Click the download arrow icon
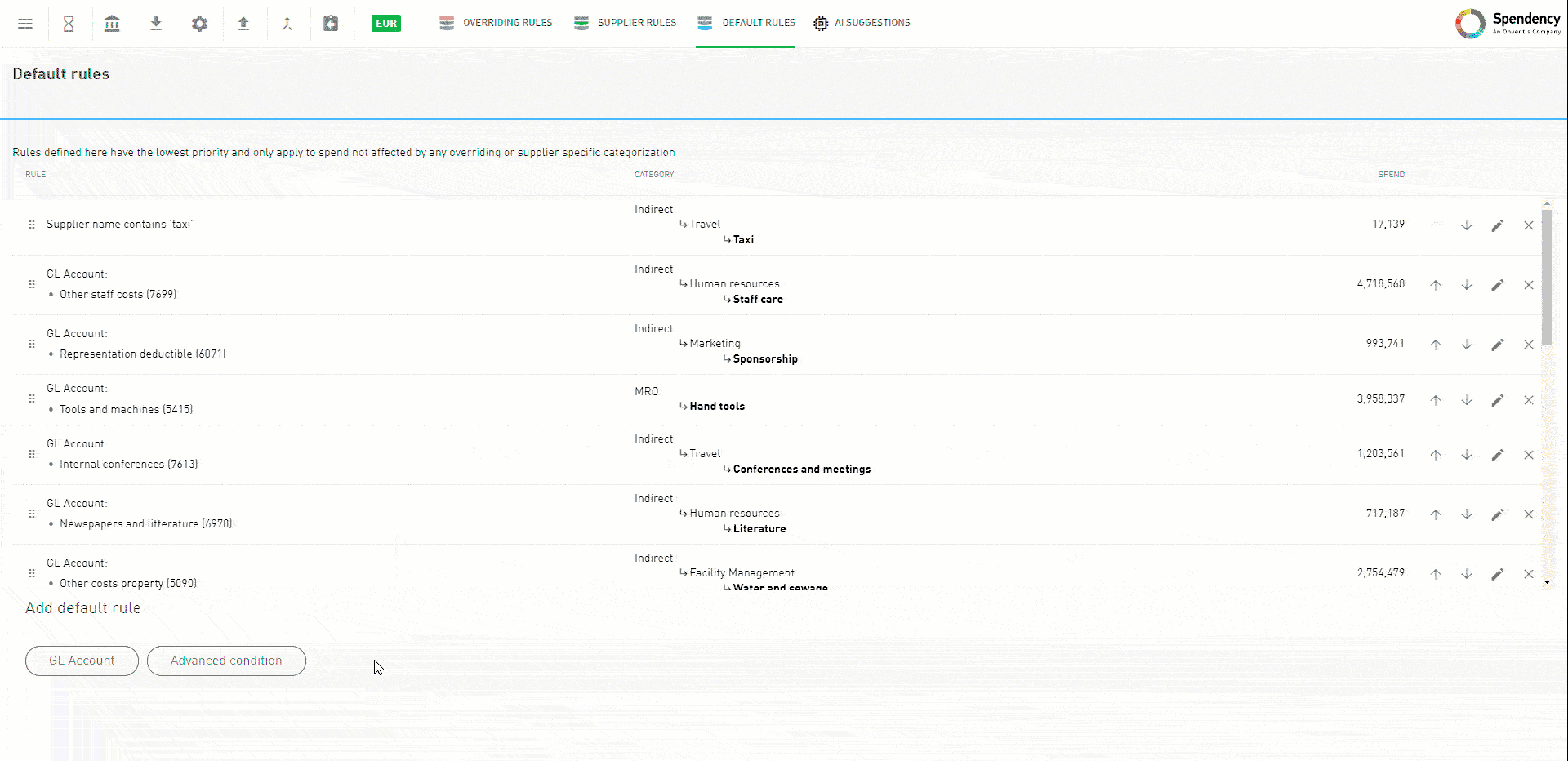Screen dimensions: 1568x761 pyautogui.click(x=156, y=24)
